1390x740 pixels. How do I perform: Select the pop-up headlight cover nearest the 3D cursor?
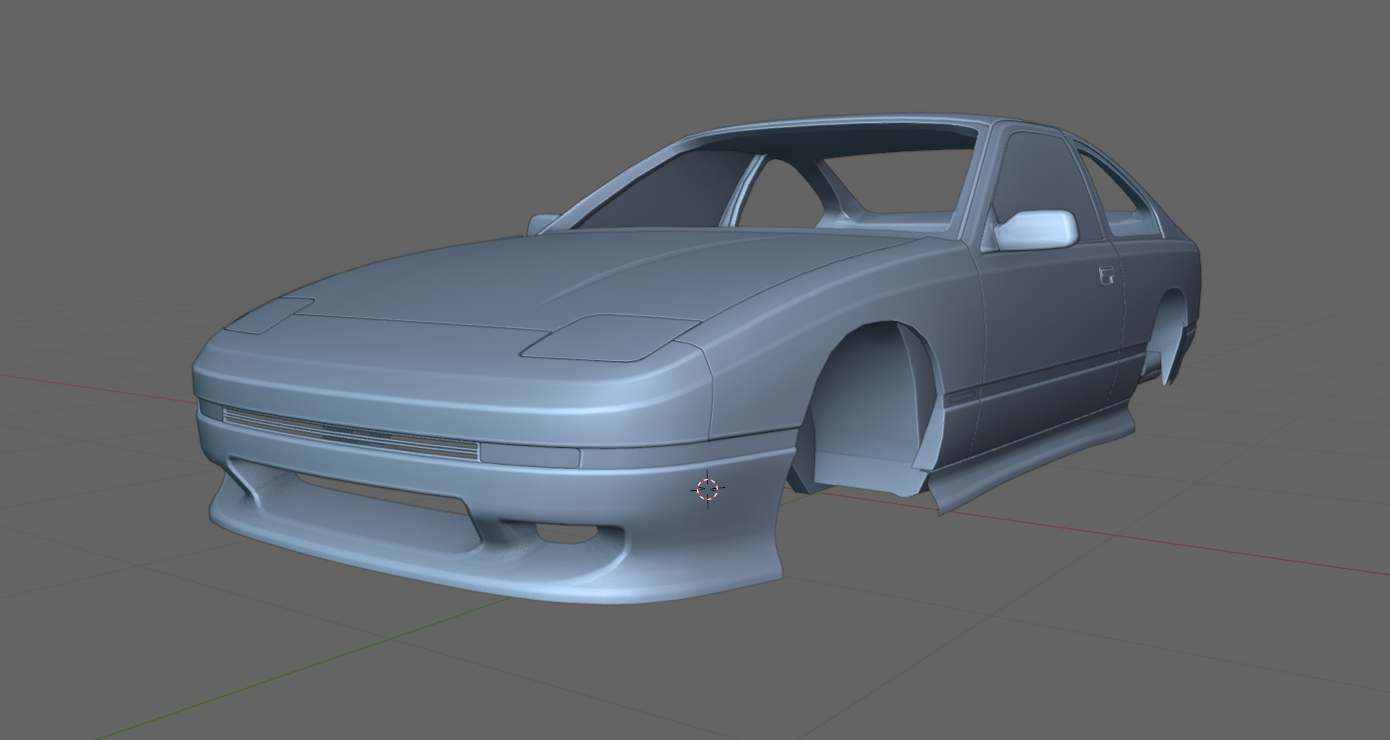609,337
